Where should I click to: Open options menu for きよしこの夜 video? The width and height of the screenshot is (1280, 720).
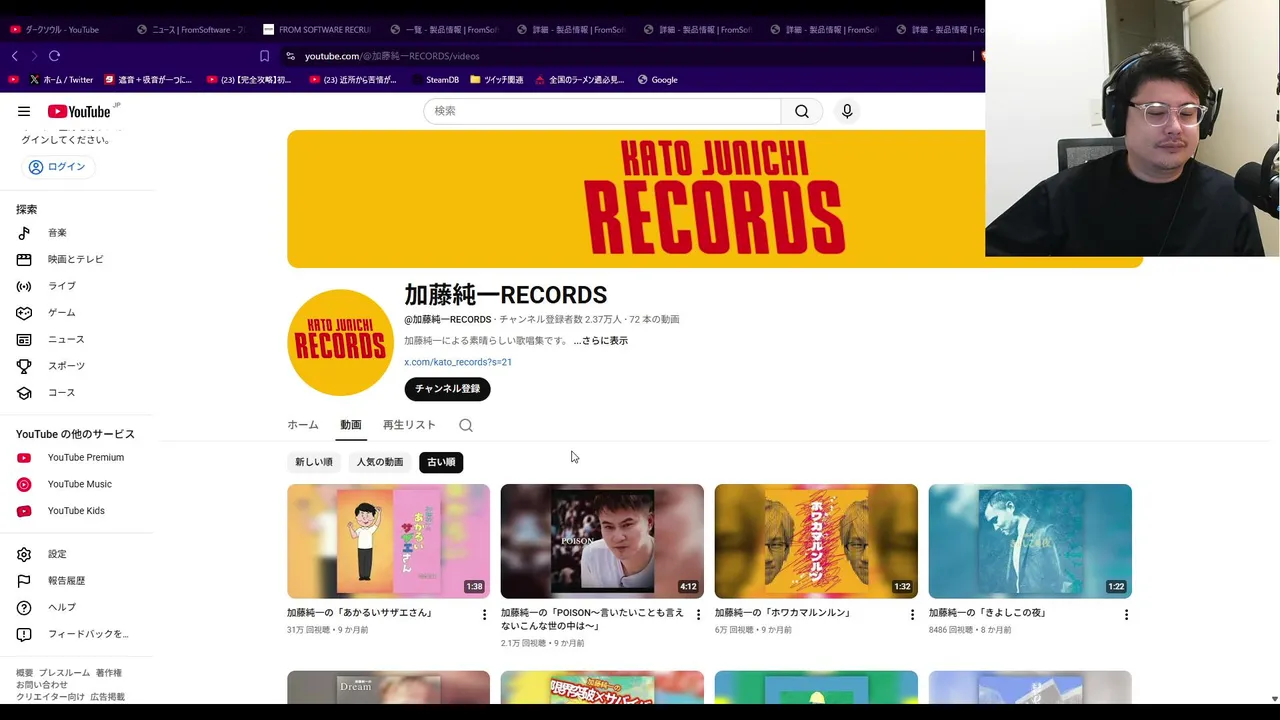click(x=1126, y=615)
